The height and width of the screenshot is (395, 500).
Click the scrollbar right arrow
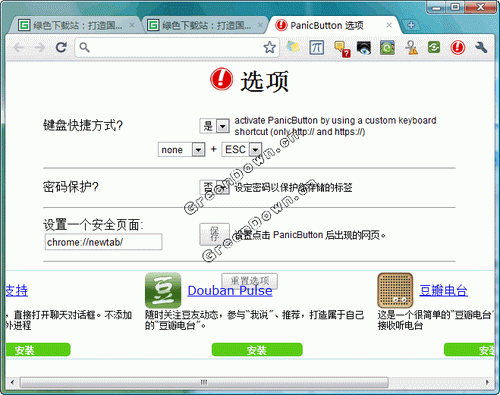tap(488, 382)
